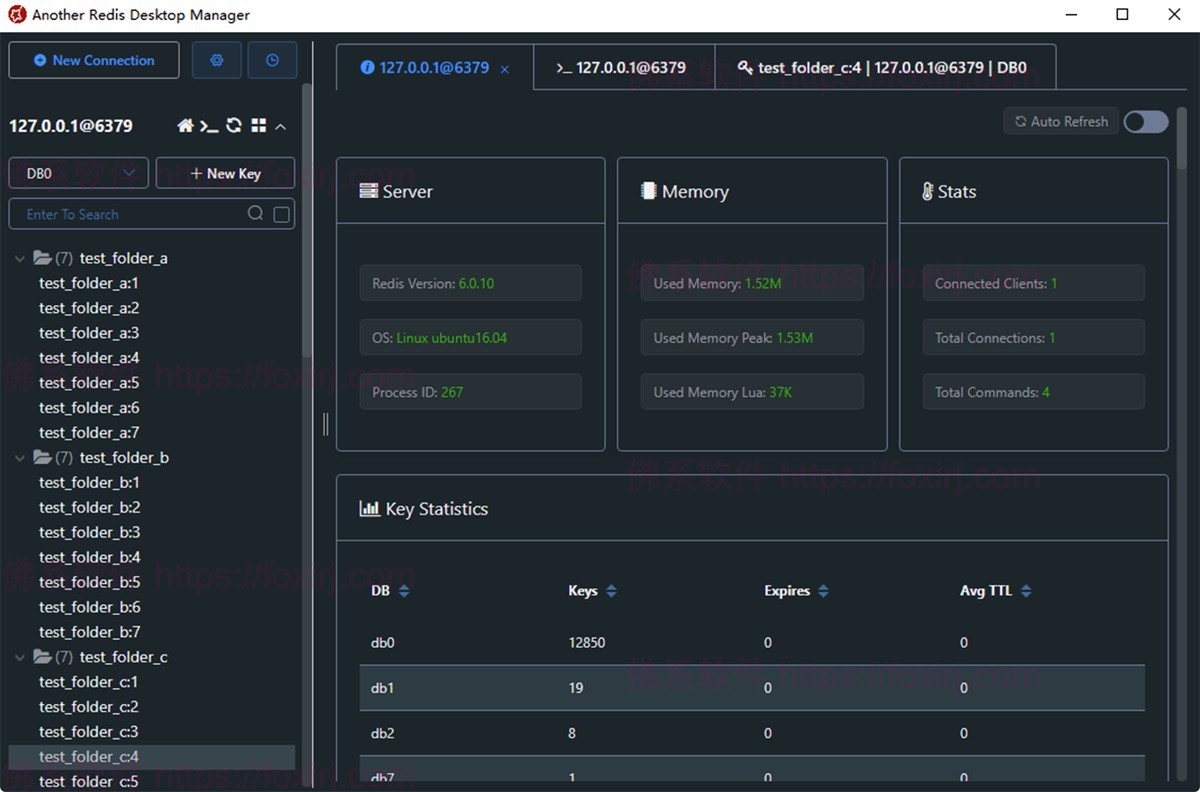The width and height of the screenshot is (1200, 792).
Task: Switch to the CLI tab for 127.0.0.1@6379
Action: point(622,67)
